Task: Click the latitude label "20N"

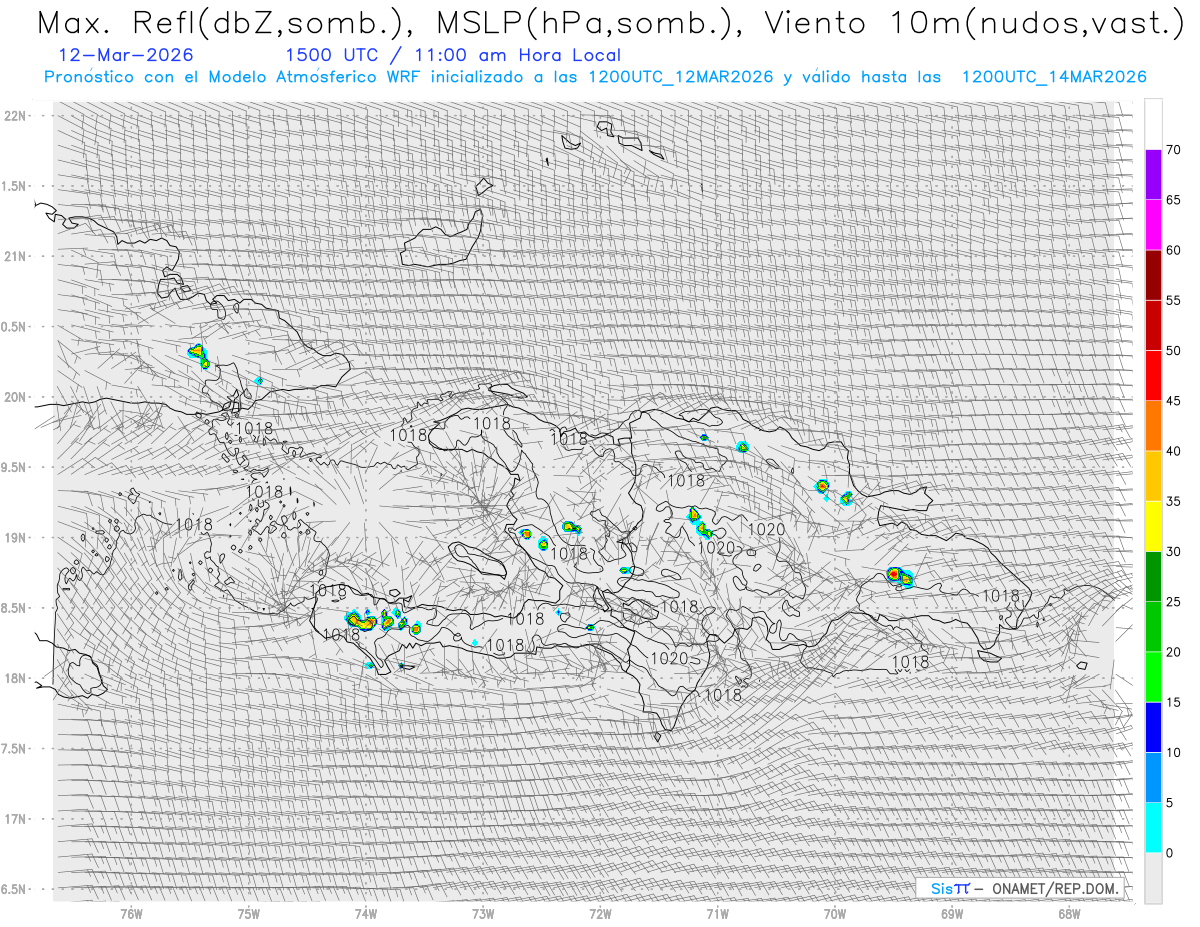Action: 17,397
